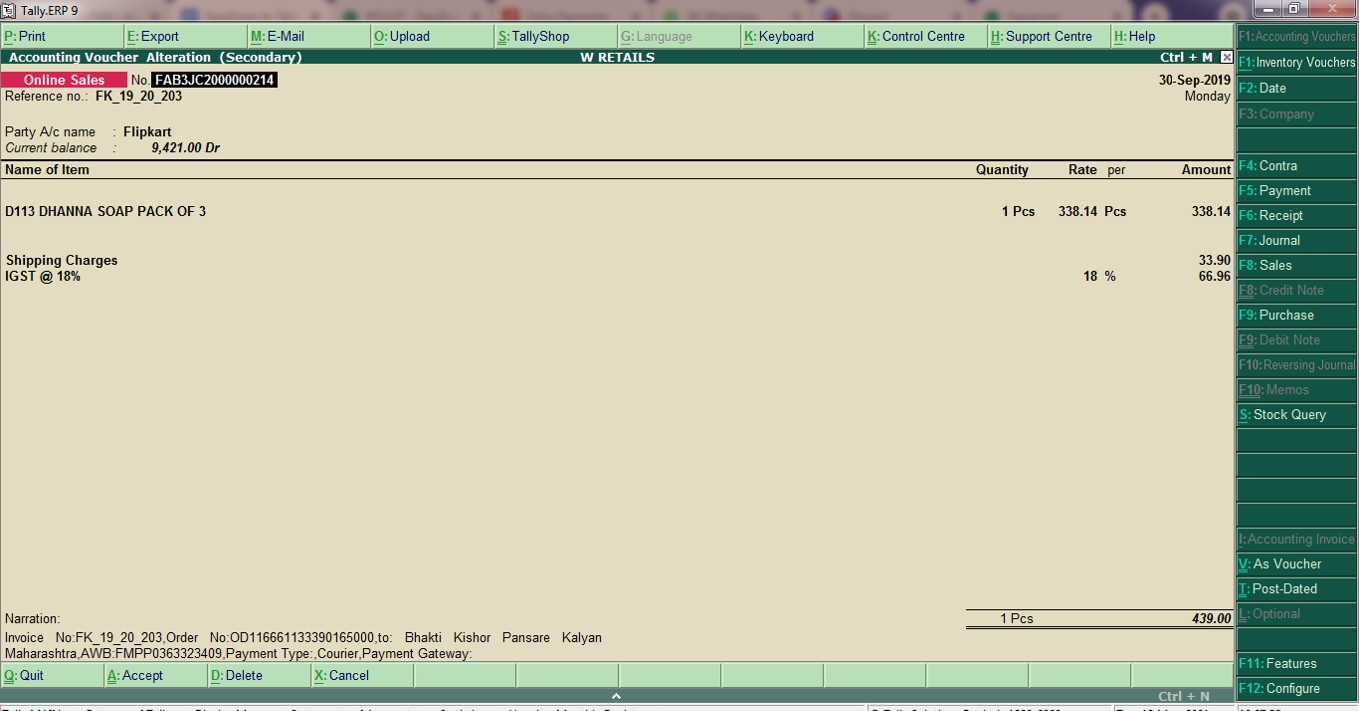Open the Export menu
This screenshot has width=1359, height=711.
tap(185, 36)
